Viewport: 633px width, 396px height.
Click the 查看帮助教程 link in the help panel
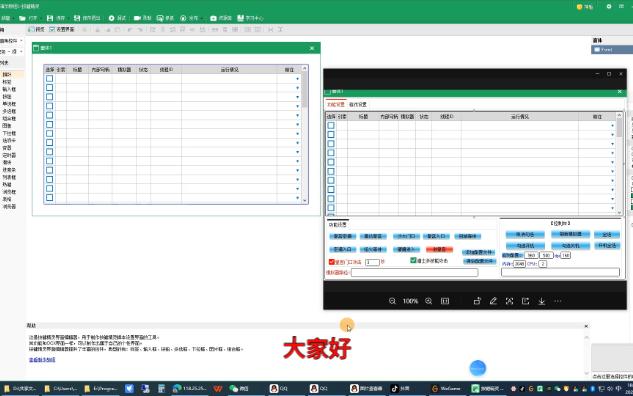pos(42,360)
